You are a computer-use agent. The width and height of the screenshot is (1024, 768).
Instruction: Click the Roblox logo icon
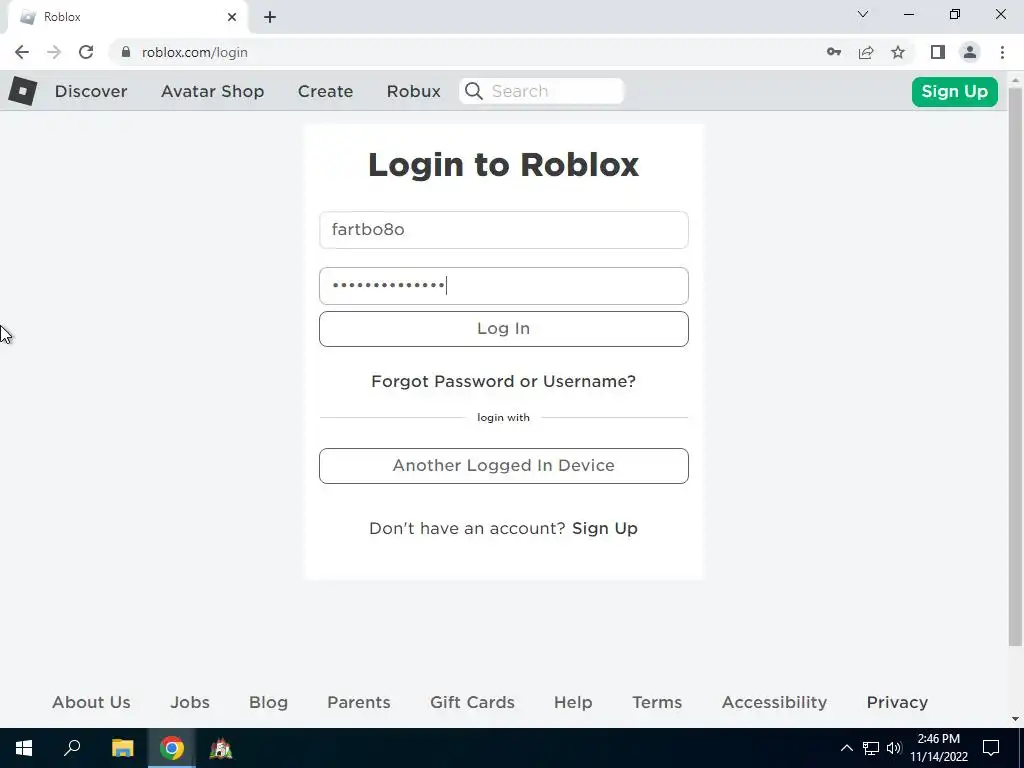tap(23, 91)
